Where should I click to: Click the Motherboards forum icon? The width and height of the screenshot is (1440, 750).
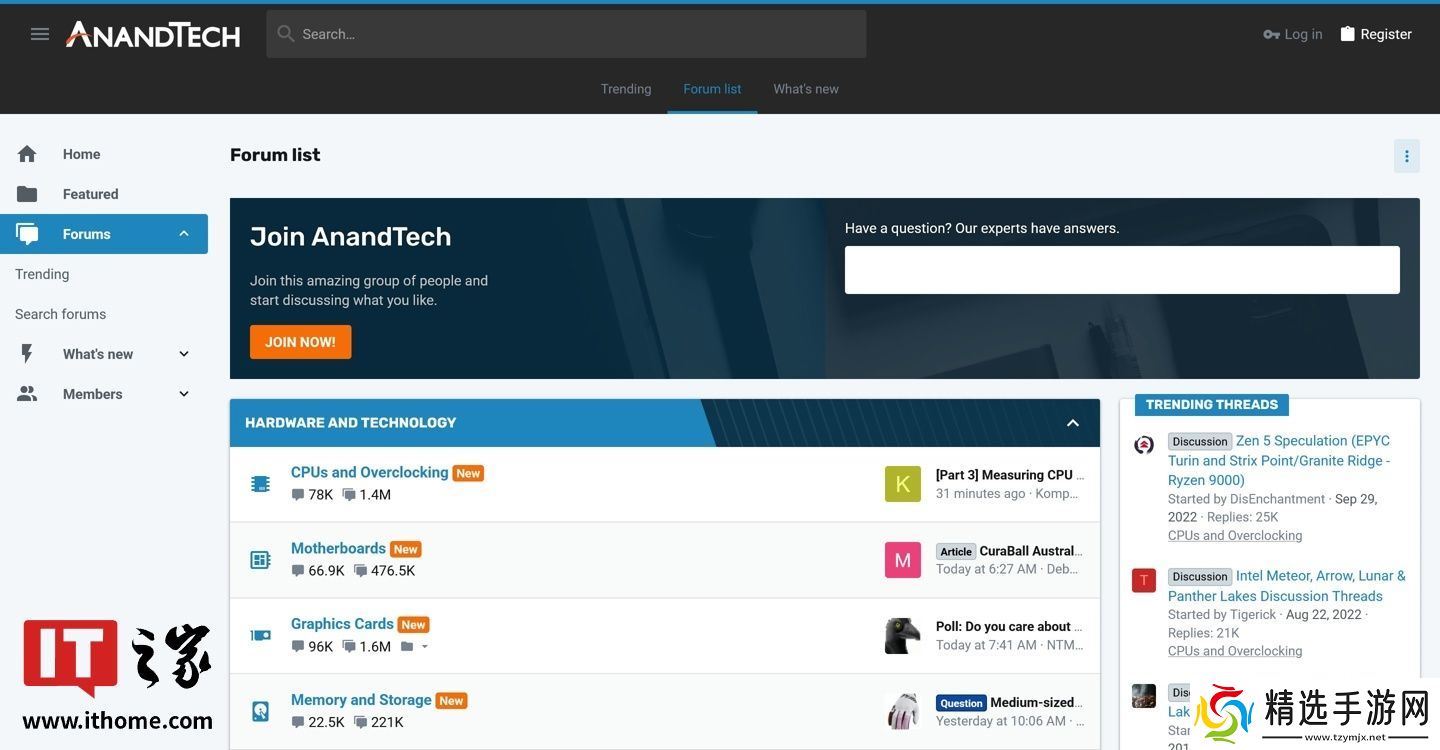click(x=260, y=560)
